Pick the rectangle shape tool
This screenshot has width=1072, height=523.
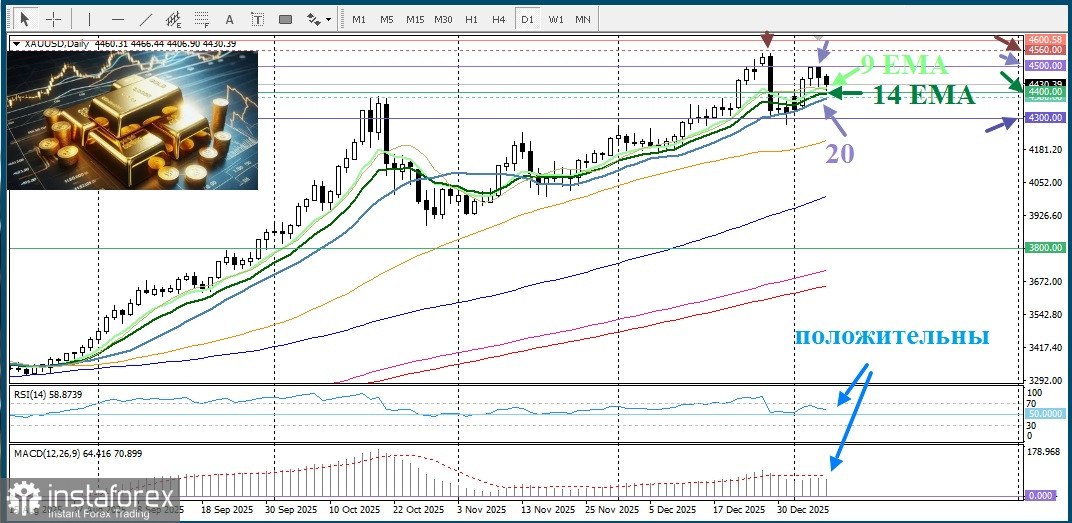click(286, 18)
